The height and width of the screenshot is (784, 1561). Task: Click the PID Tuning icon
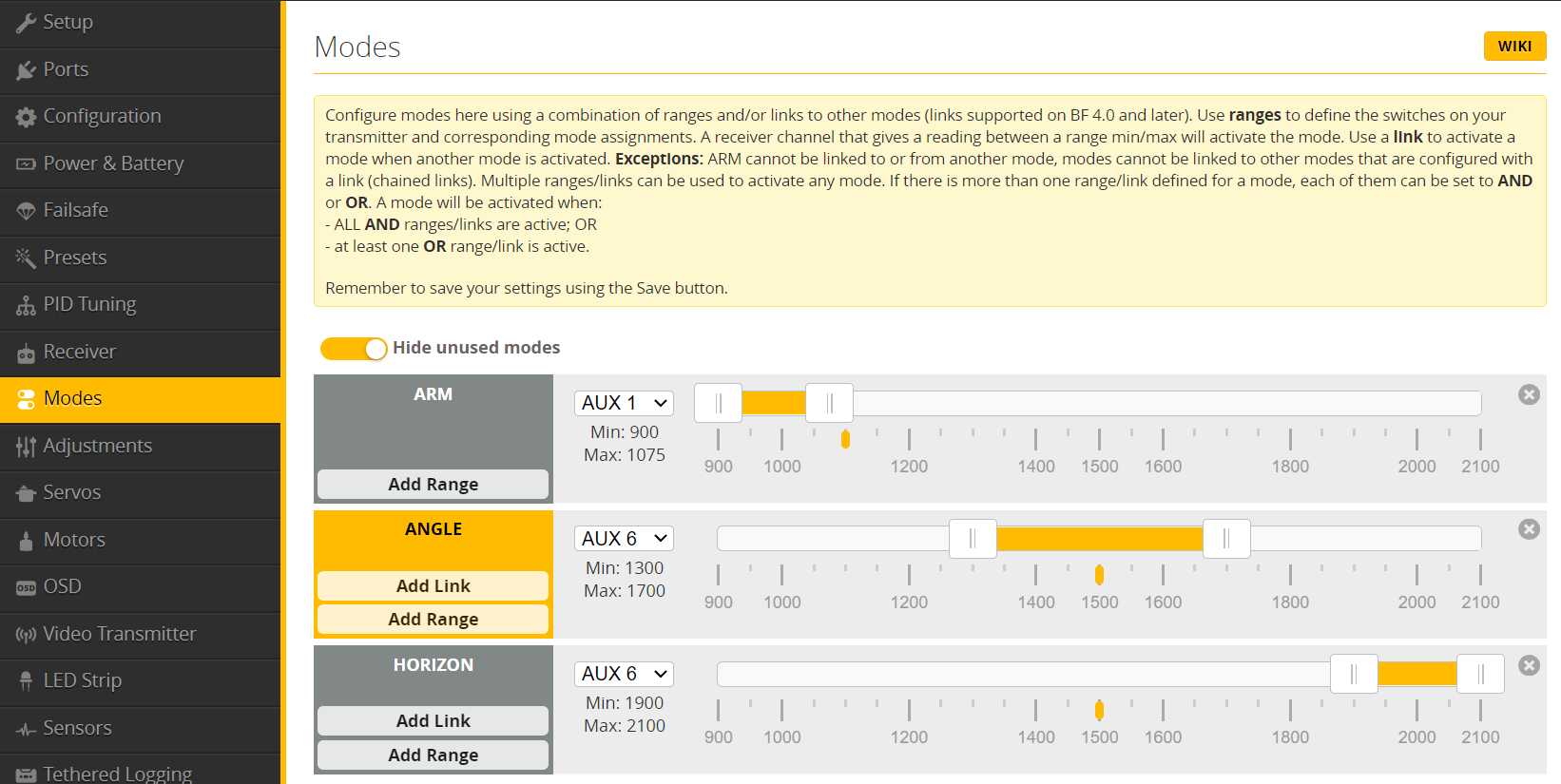(x=26, y=305)
